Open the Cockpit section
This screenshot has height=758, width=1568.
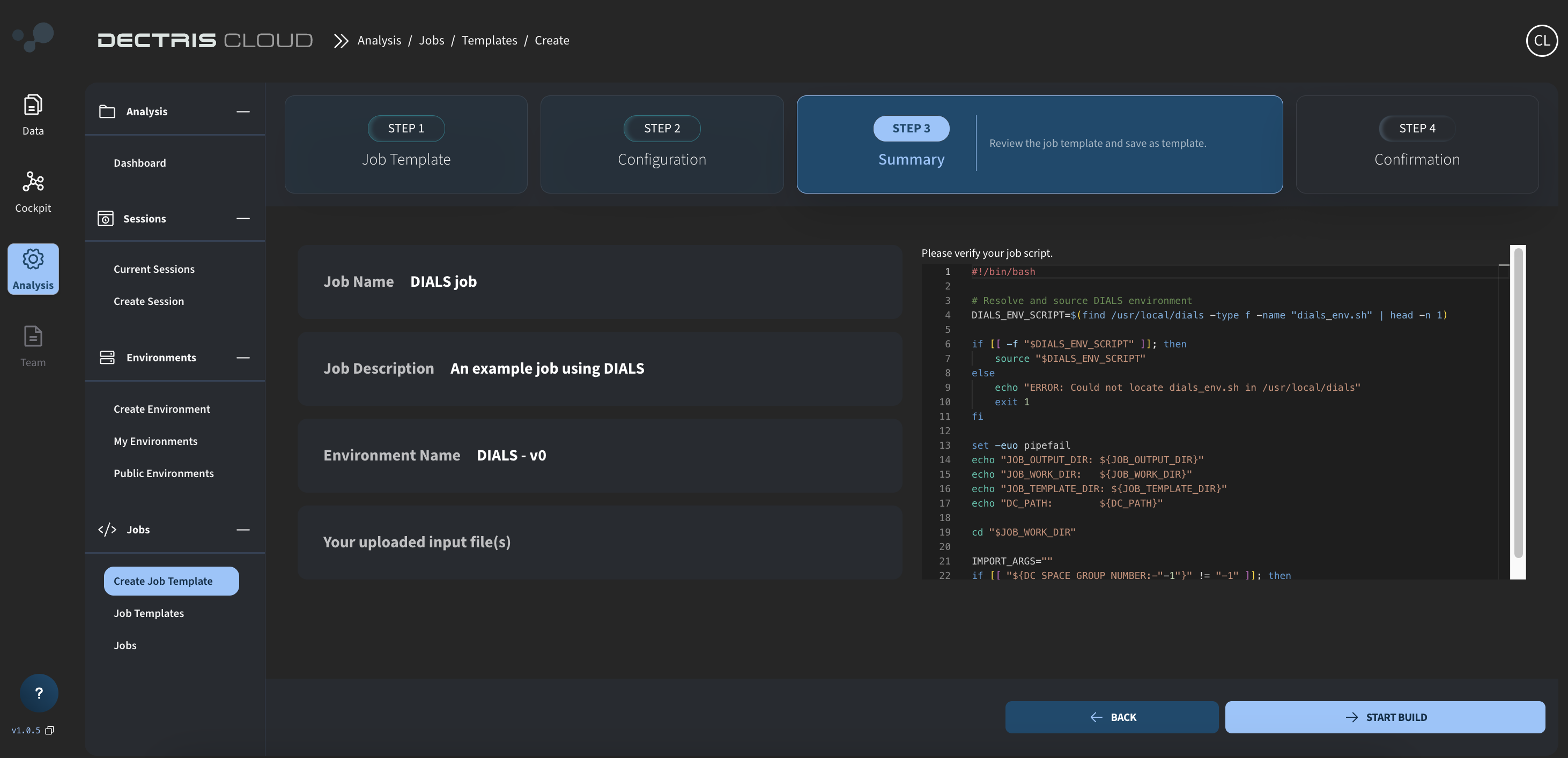point(33,191)
